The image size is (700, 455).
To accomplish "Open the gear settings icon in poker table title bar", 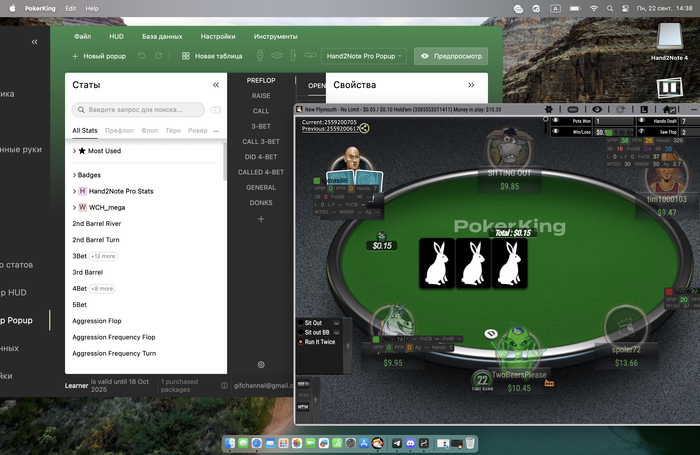I will [x=549, y=109].
